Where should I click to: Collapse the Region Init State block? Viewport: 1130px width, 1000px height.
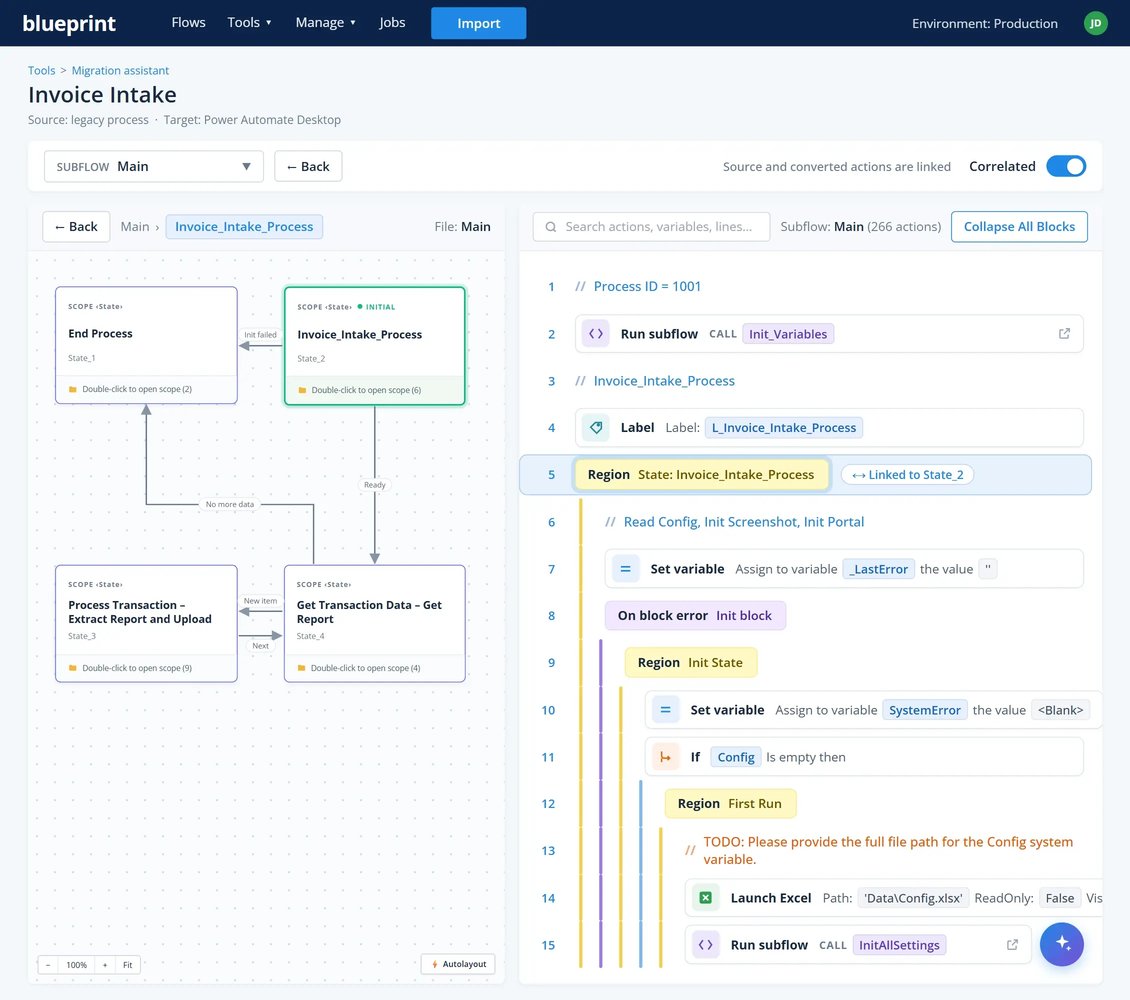pos(690,662)
